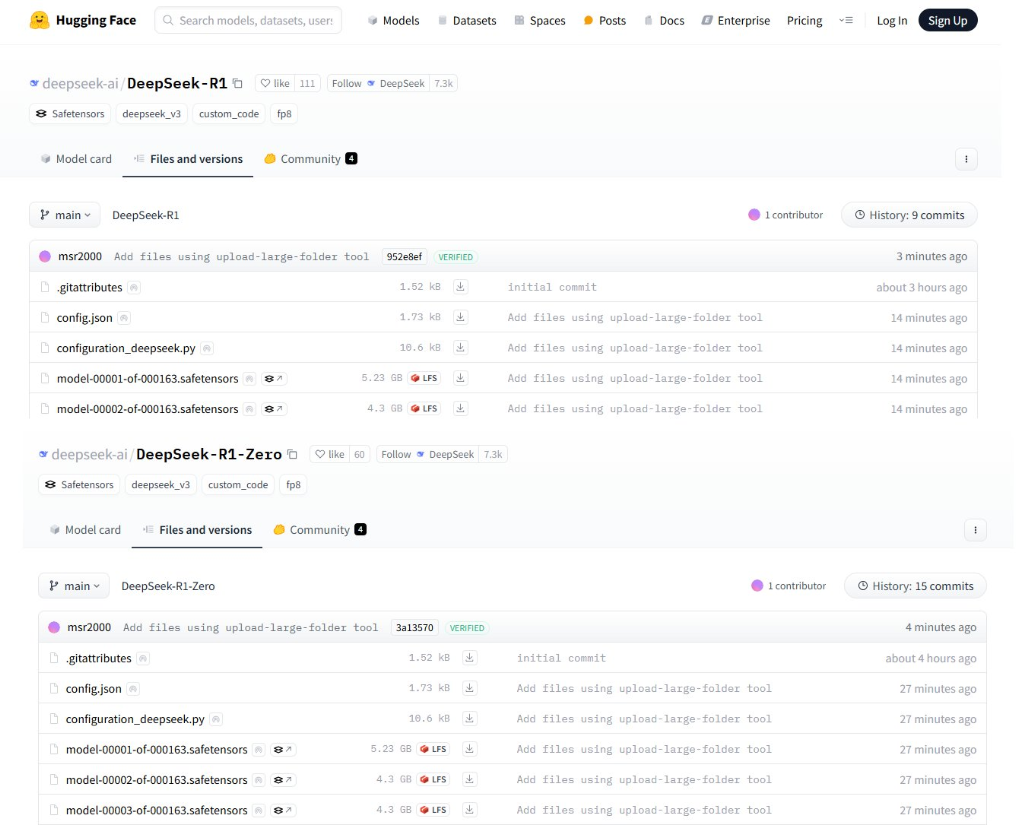Open three-dot menu for DeepSeek-R1 repo
Viewport: 1019px width, 825px height.
pyautogui.click(x=966, y=159)
